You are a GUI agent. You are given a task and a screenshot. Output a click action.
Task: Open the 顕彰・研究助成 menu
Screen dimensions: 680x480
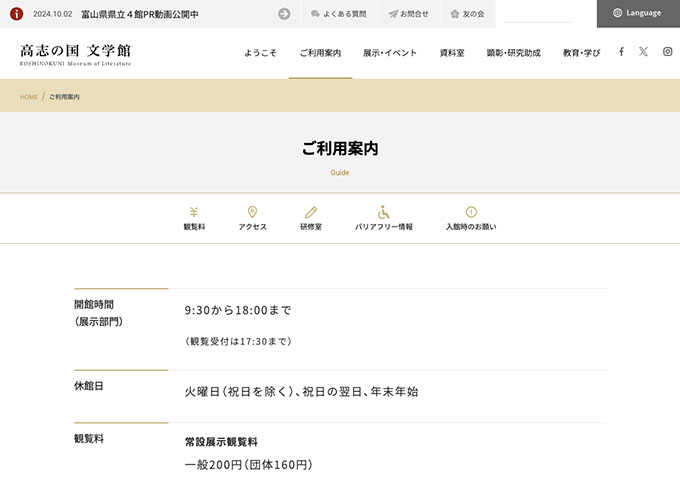tap(513, 53)
